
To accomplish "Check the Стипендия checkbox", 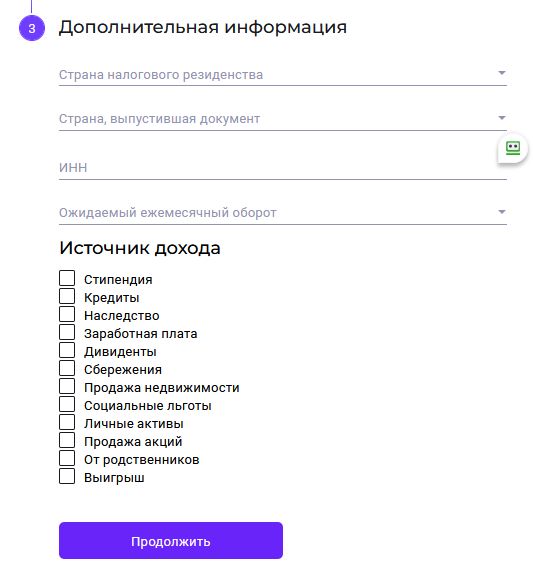I will (67, 278).
